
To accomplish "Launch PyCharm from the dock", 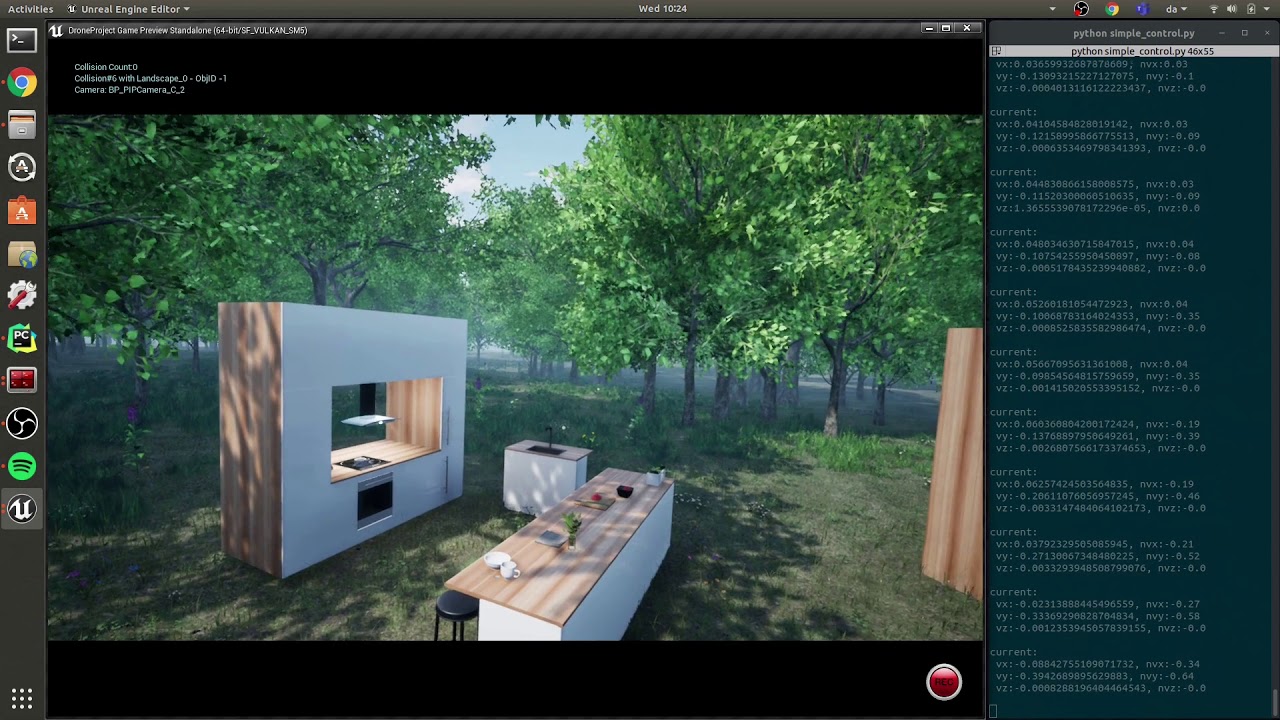I will [x=22, y=339].
